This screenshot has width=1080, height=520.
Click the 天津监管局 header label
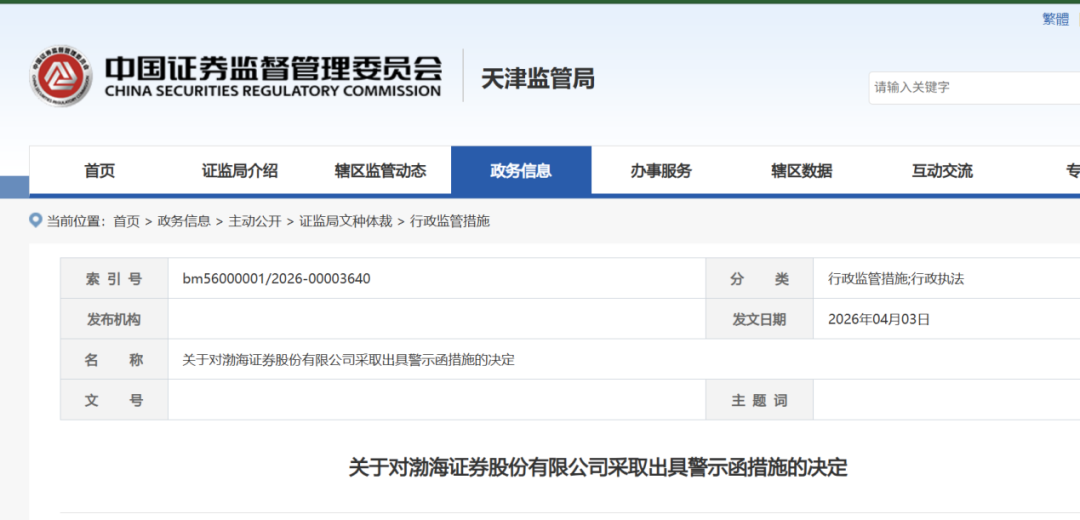tap(538, 79)
